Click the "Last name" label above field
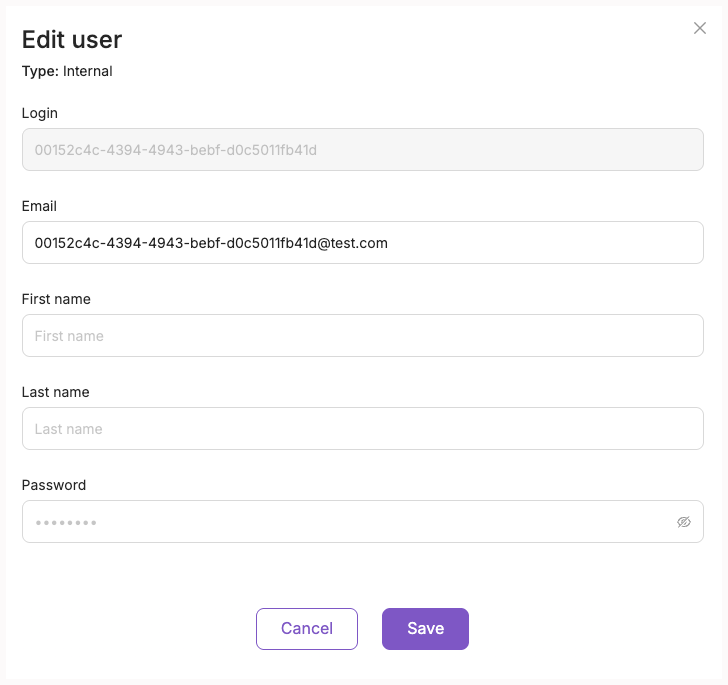 55,392
